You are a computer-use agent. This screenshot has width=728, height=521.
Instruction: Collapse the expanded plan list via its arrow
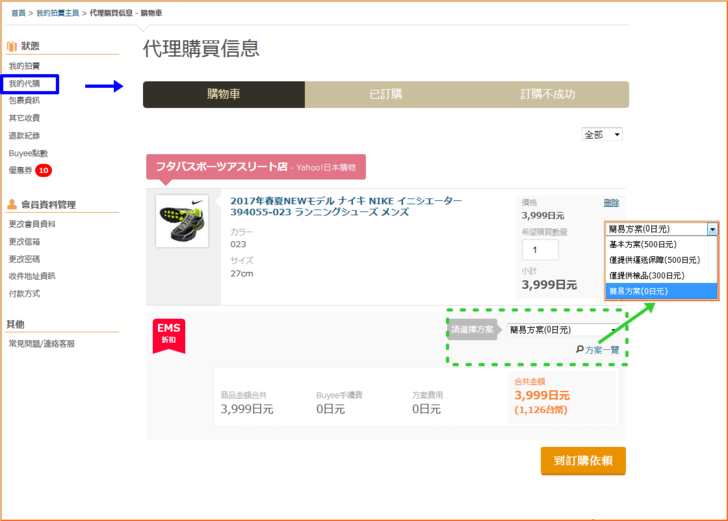712,229
